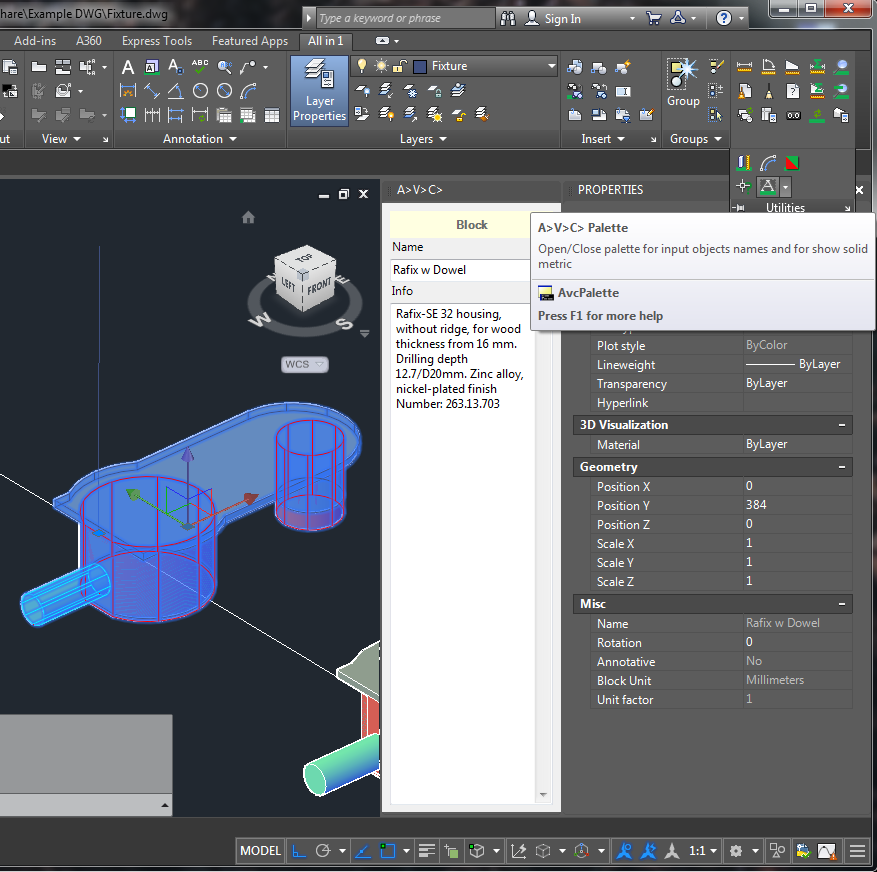Screen dimensions: 877x872
Task: Open the Layer Properties manager
Action: tap(319, 90)
